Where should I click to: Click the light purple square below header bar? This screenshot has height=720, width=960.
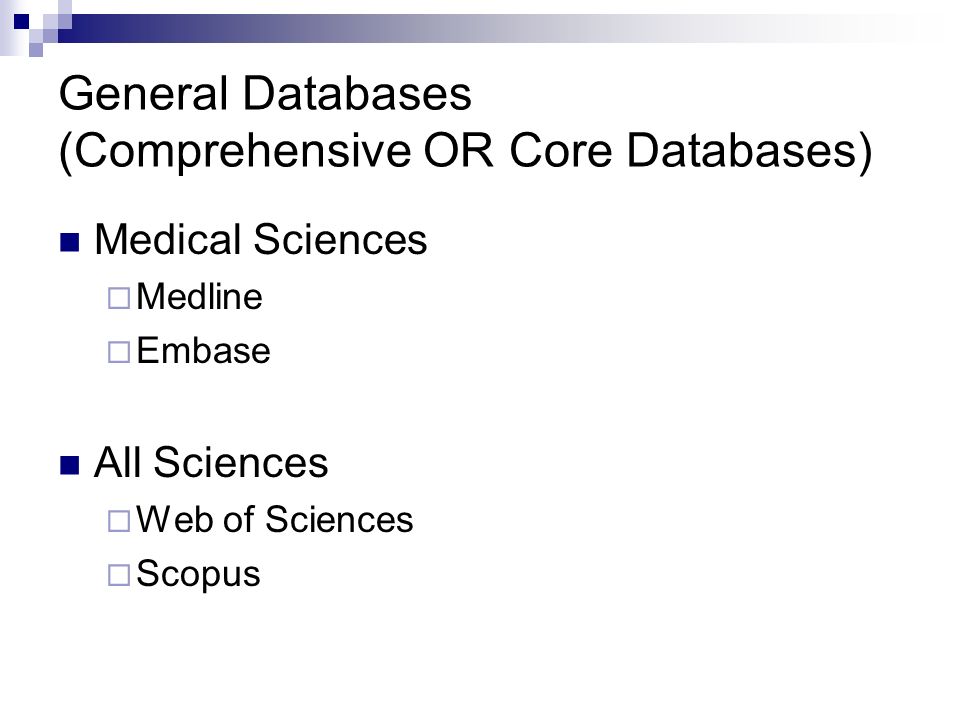(x=36, y=50)
